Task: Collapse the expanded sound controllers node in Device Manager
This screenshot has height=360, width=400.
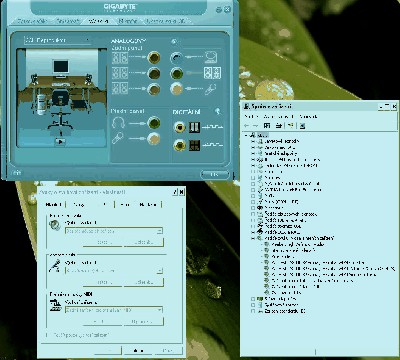Action: coord(253,238)
